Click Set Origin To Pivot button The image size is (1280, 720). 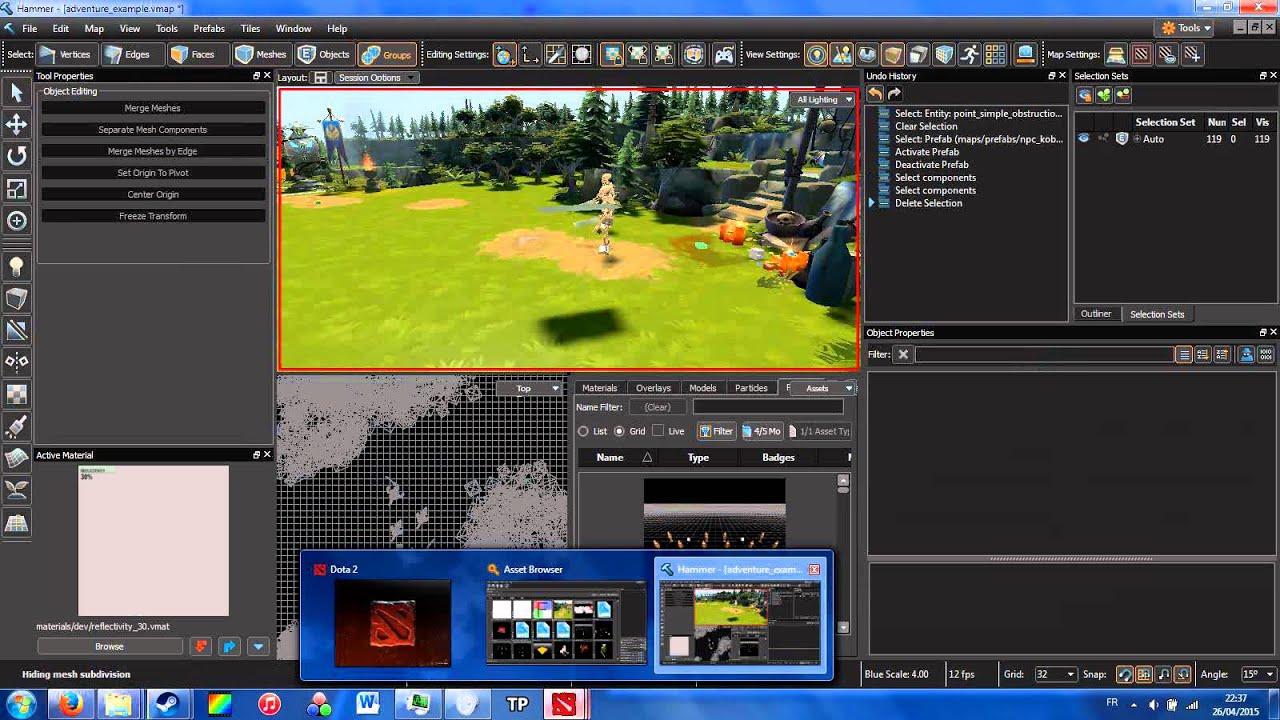(153, 173)
